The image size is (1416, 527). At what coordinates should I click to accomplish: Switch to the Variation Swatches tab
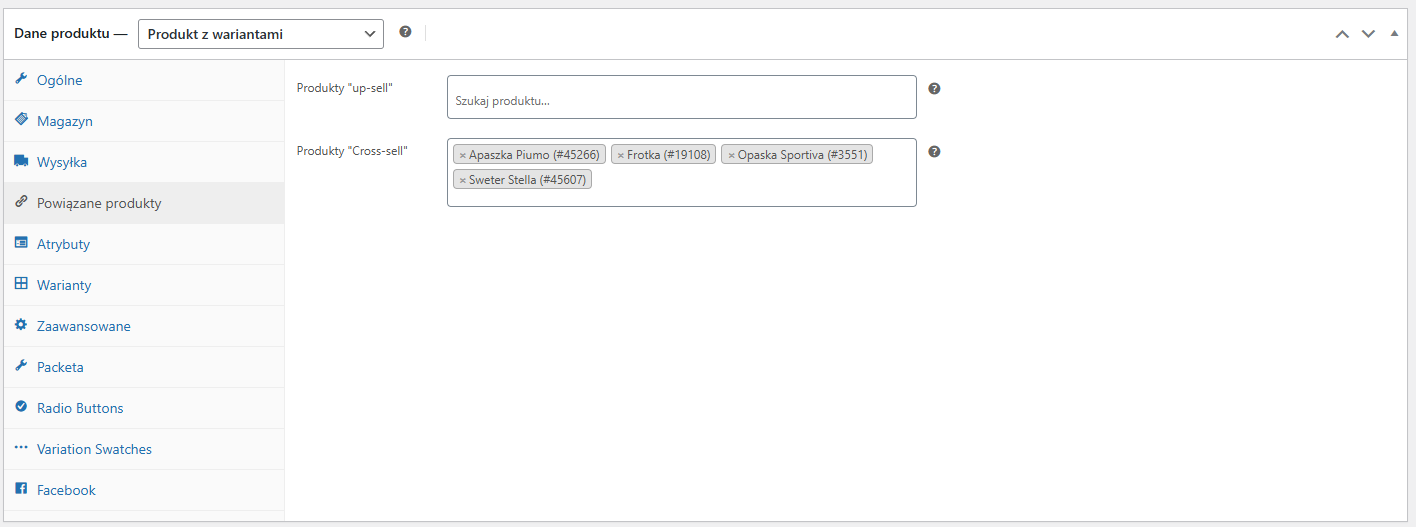(94, 449)
